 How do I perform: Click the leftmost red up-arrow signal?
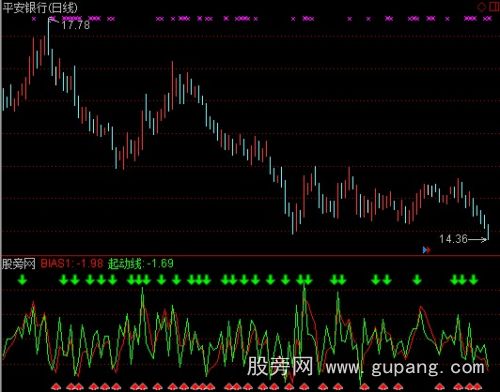click(55, 386)
